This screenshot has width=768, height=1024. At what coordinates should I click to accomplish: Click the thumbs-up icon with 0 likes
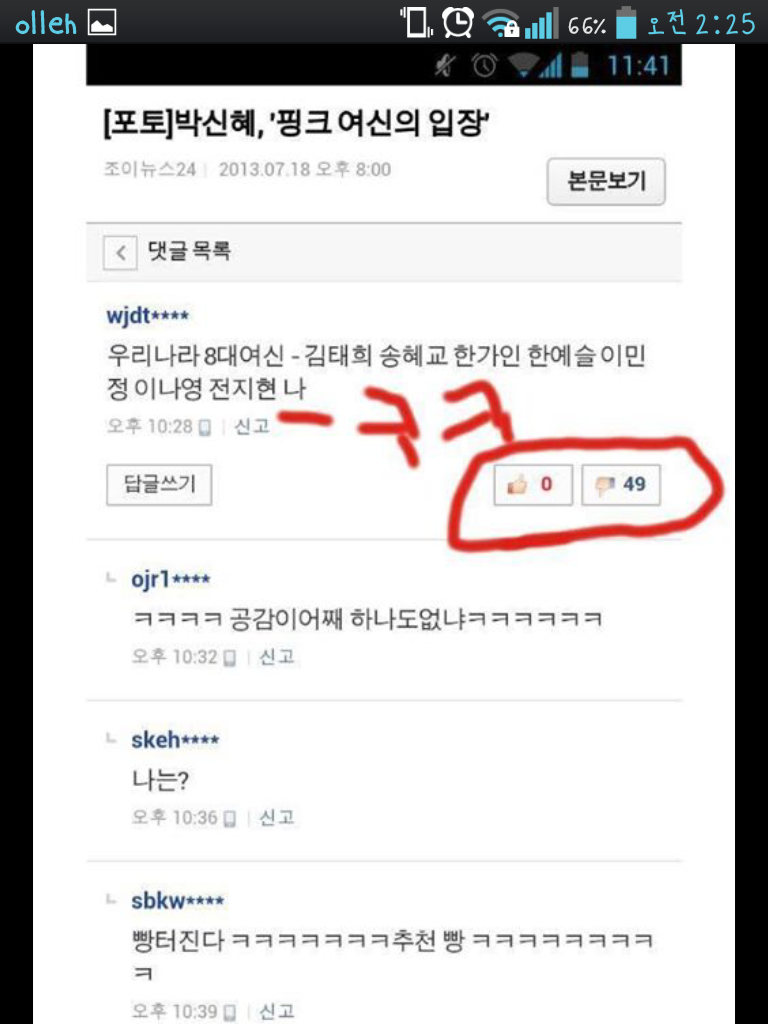point(517,485)
